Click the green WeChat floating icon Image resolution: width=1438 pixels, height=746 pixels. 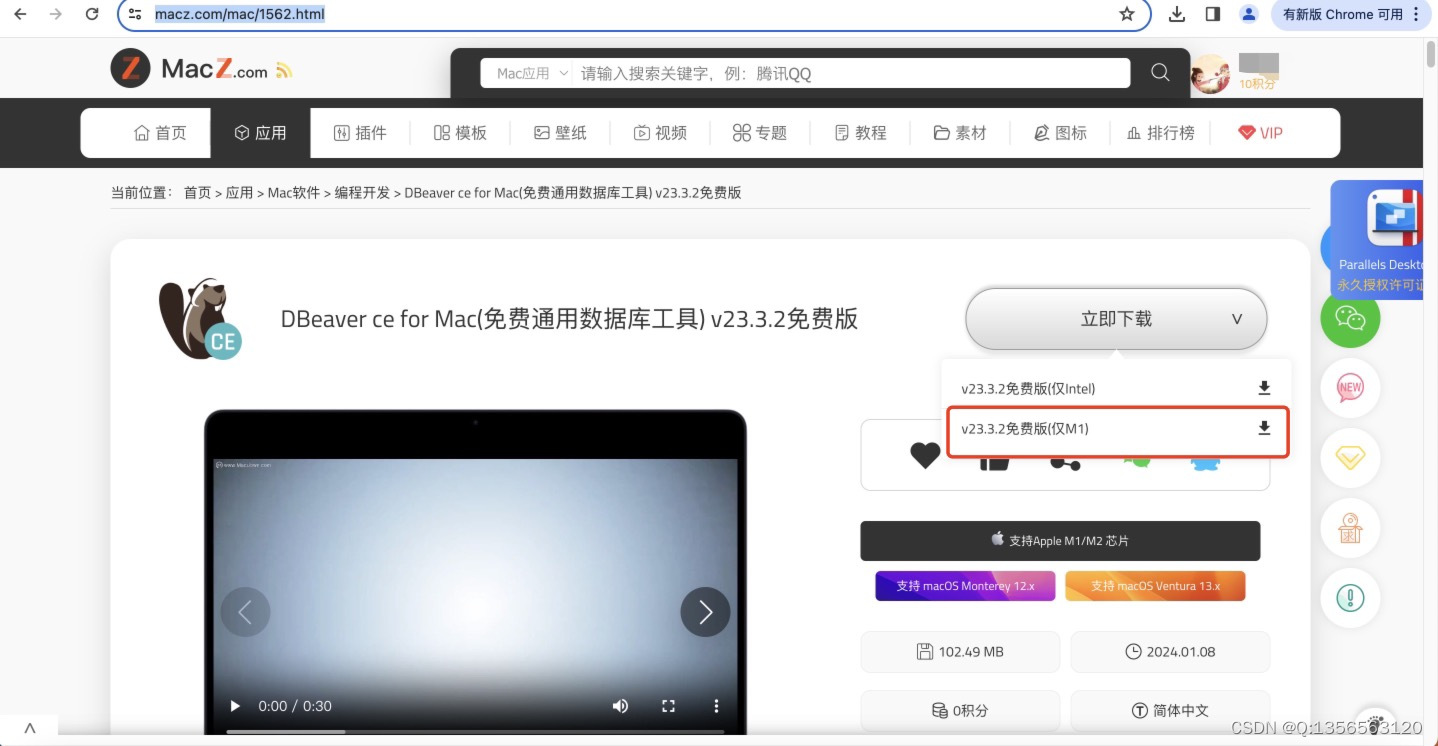(x=1350, y=318)
